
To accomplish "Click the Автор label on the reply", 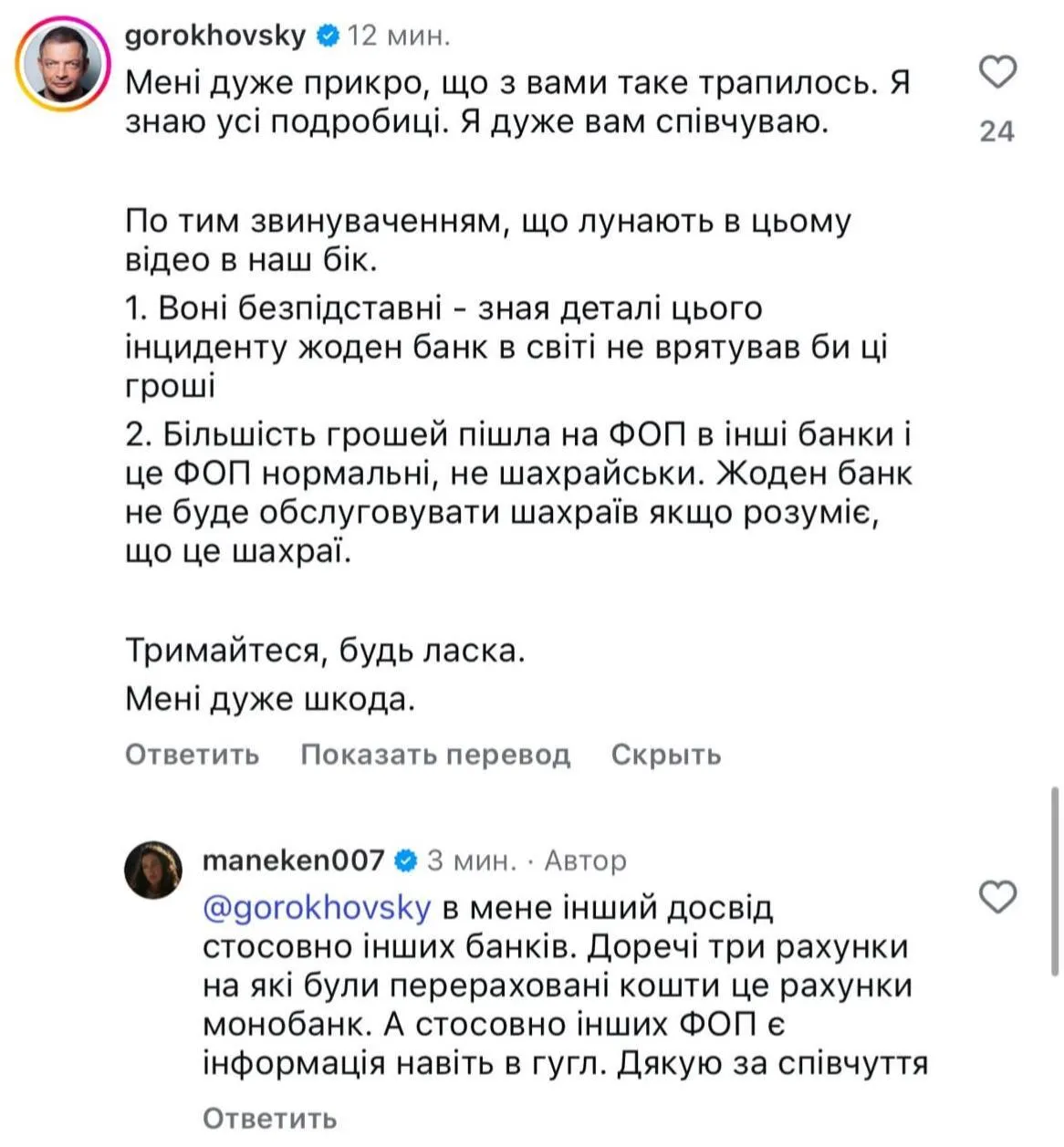I will tap(585, 860).
